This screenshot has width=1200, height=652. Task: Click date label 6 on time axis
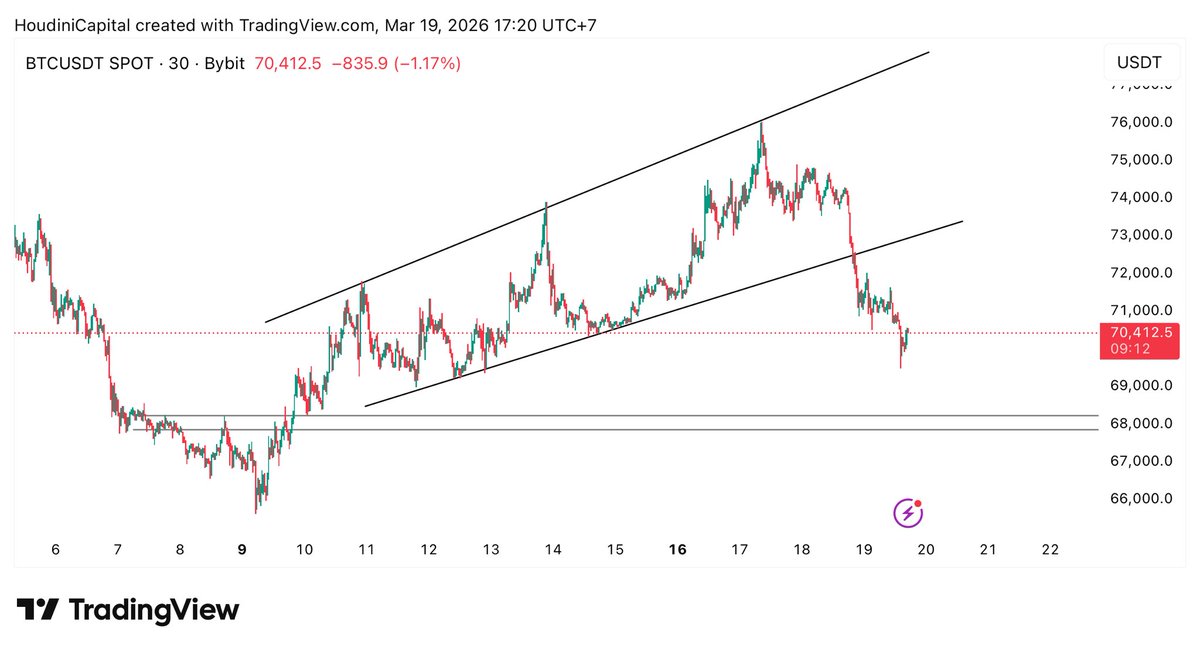(55, 549)
